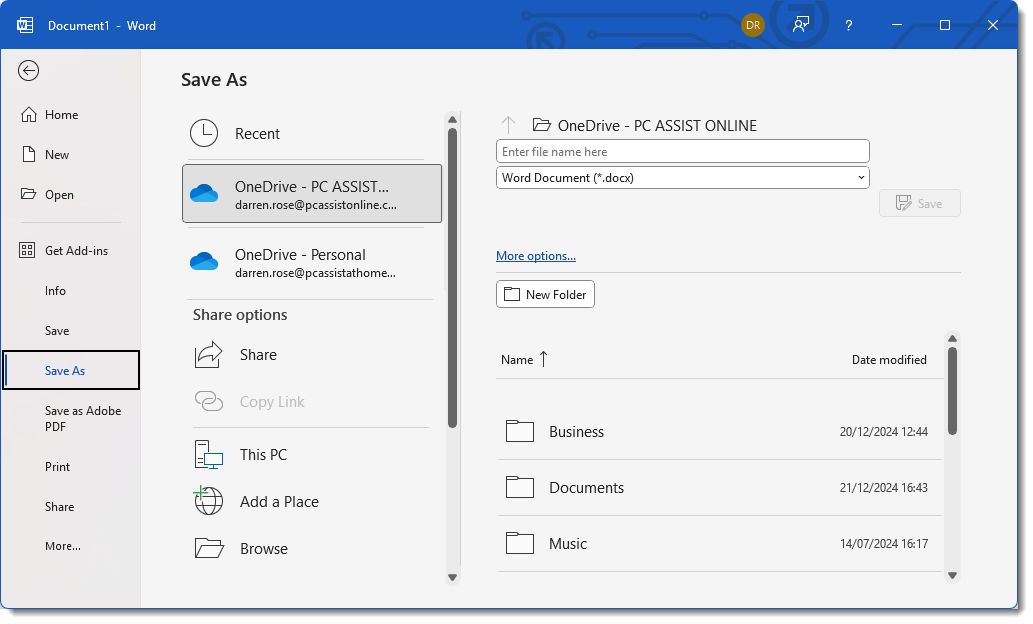The width and height of the screenshot is (1033, 624).
Task: Navigate up one folder level arrow
Action: pos(508,125)
